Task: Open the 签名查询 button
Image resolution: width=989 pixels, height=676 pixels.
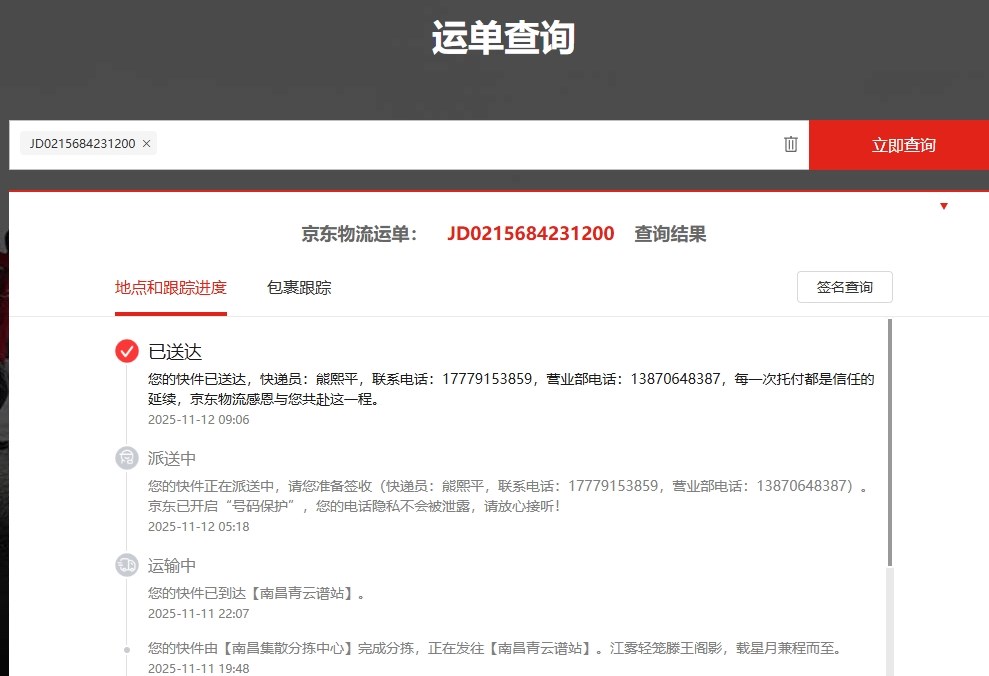Action: [x=844, y=287]
